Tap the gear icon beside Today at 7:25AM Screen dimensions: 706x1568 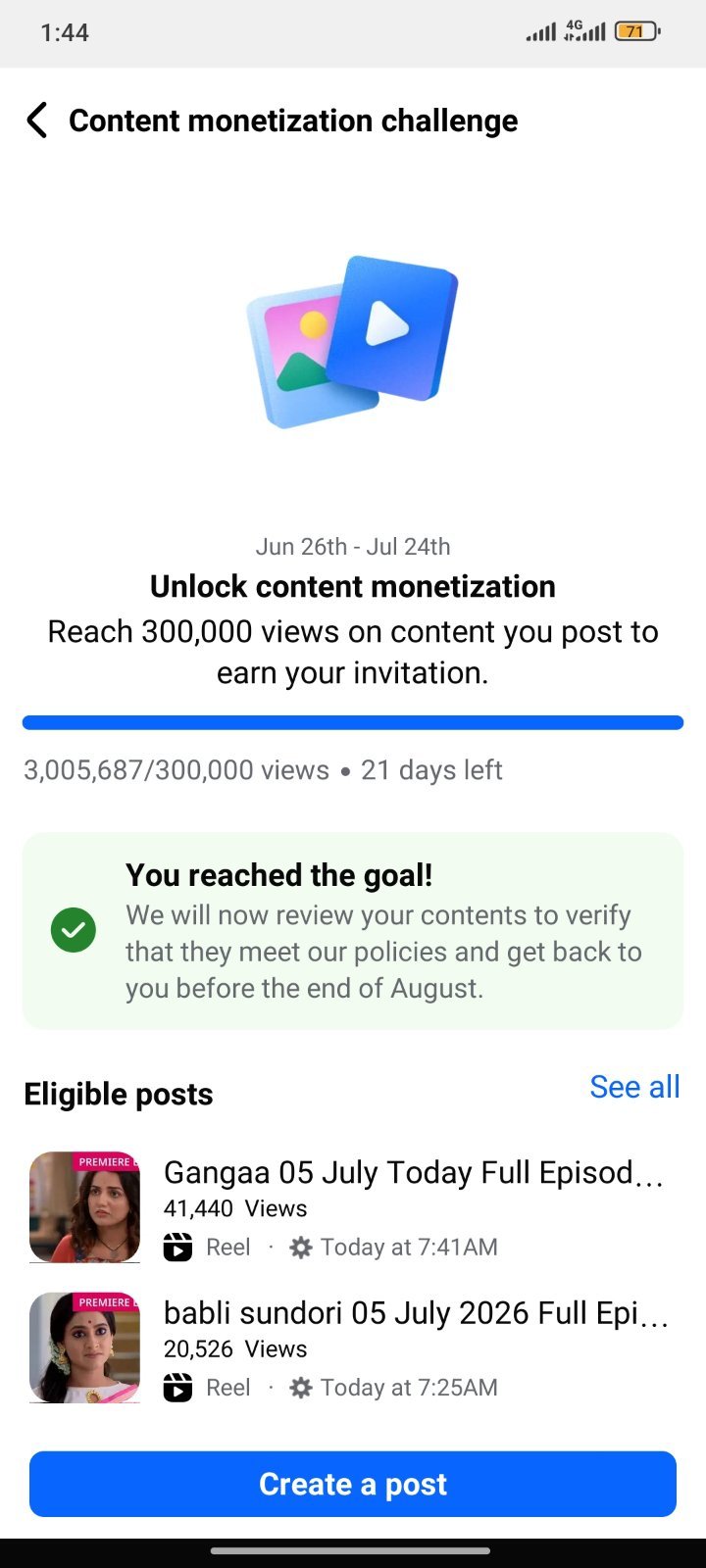pyautogui.click(x=301, y=1387)
